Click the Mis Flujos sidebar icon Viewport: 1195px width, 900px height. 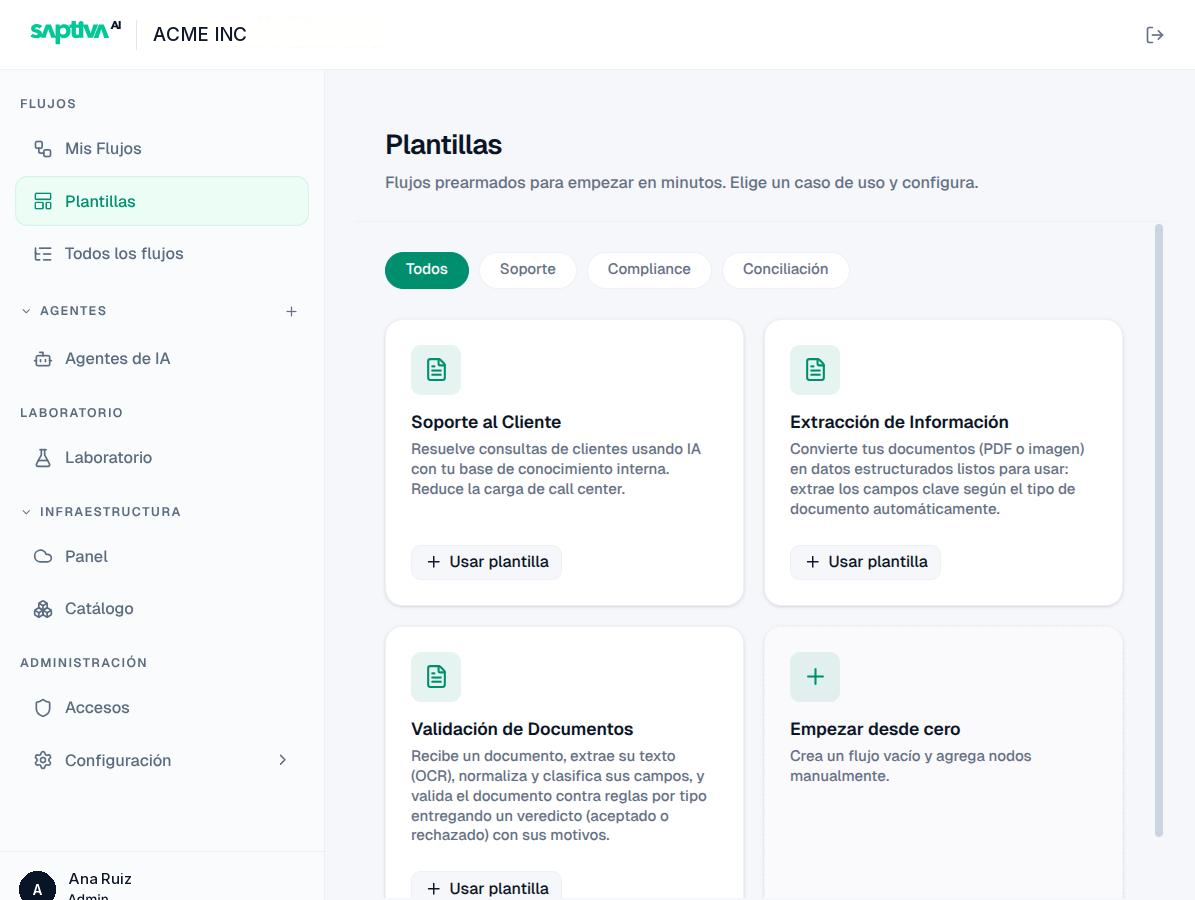(43, 149)
